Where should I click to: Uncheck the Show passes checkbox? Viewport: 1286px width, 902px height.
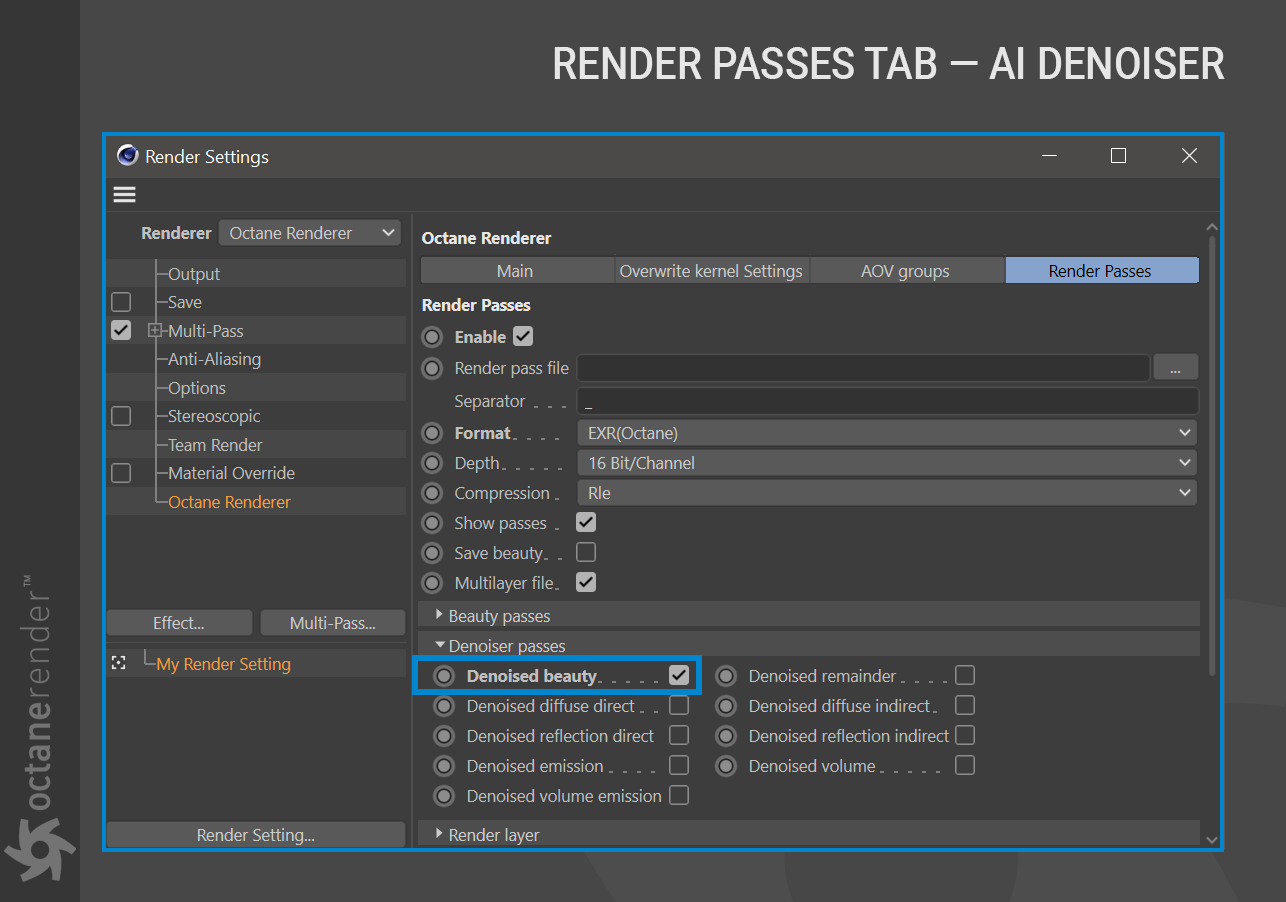coord(586,522)
